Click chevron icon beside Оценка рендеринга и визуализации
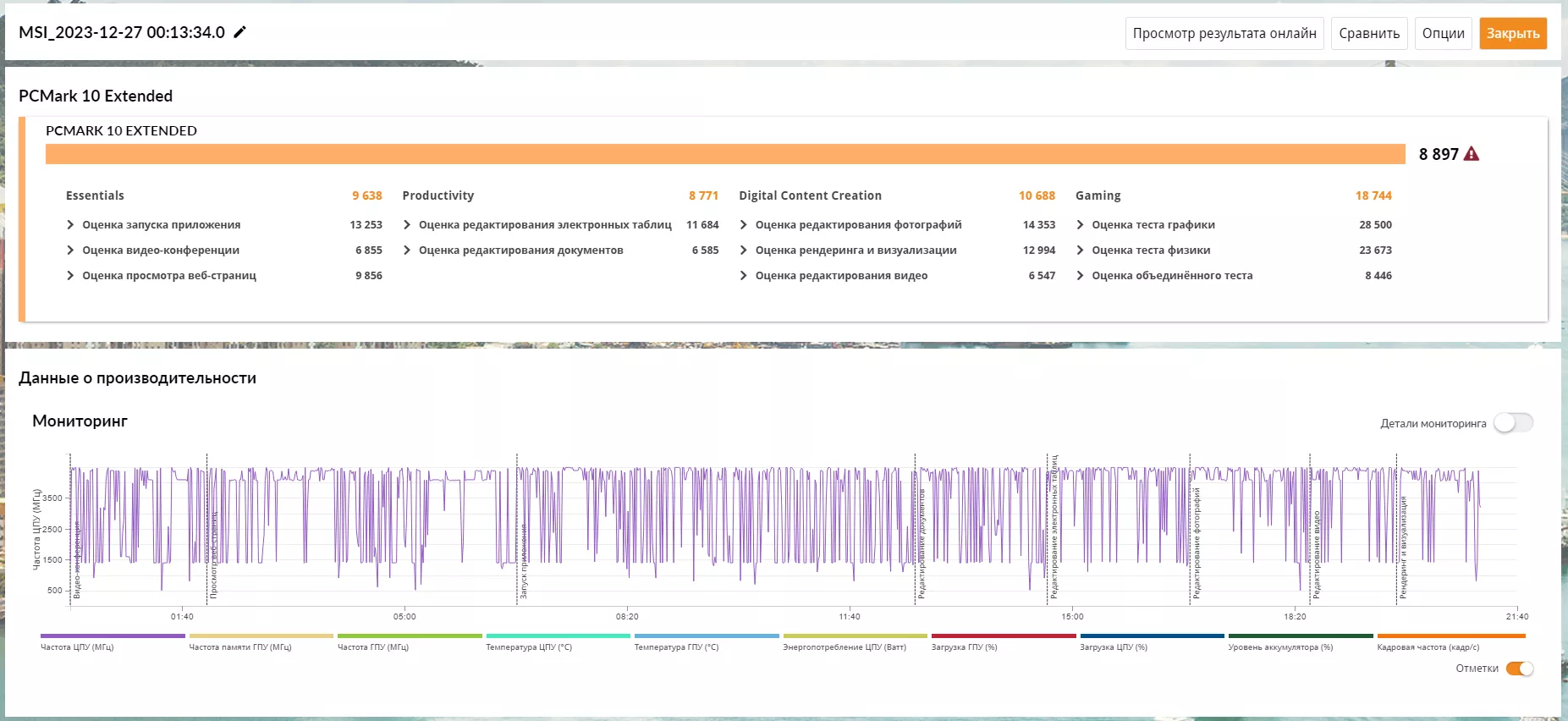The width and height of the screenshot is (1568, 721). point(744,250)
